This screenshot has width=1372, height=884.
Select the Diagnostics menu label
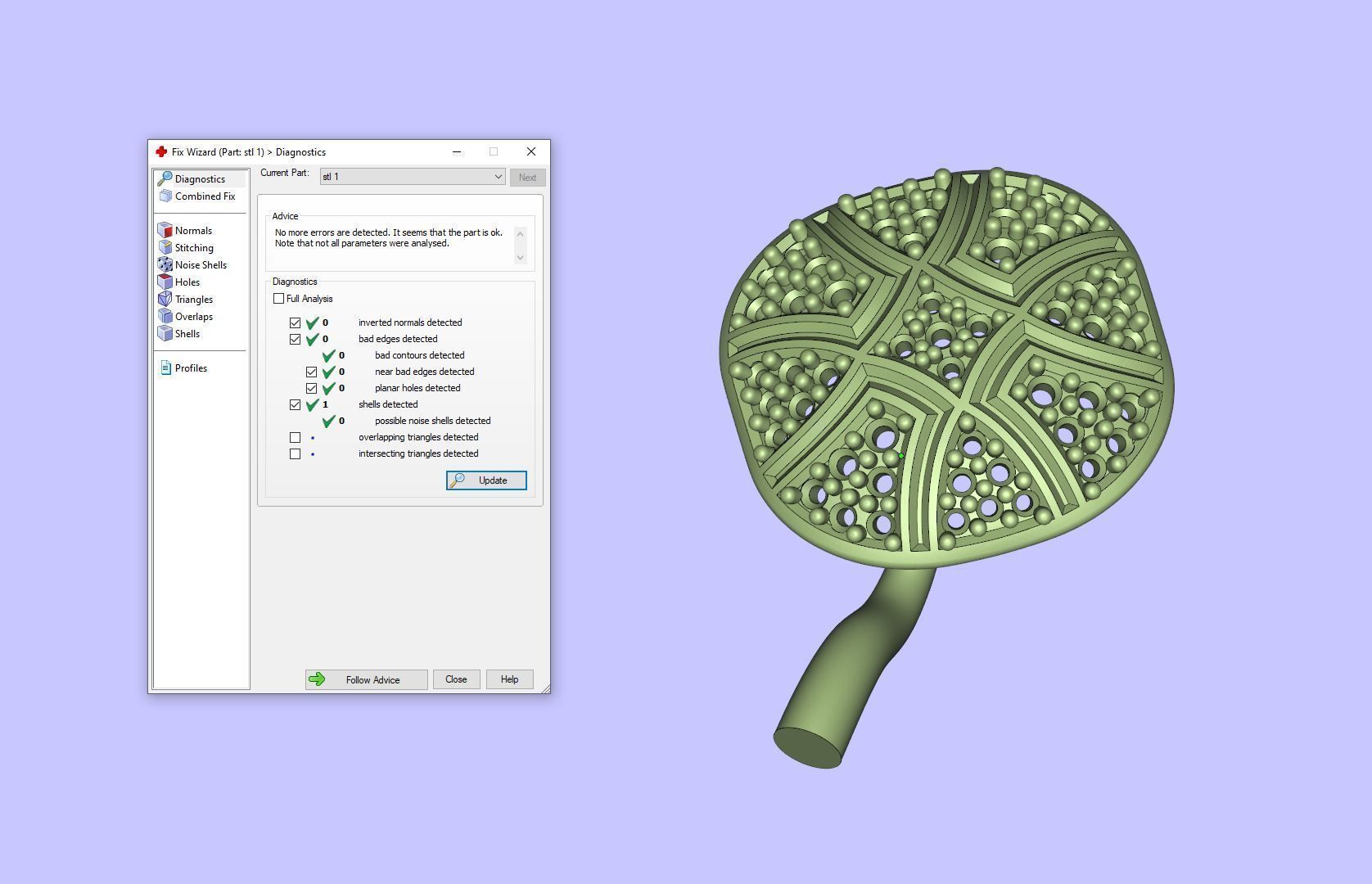[200, 179]
